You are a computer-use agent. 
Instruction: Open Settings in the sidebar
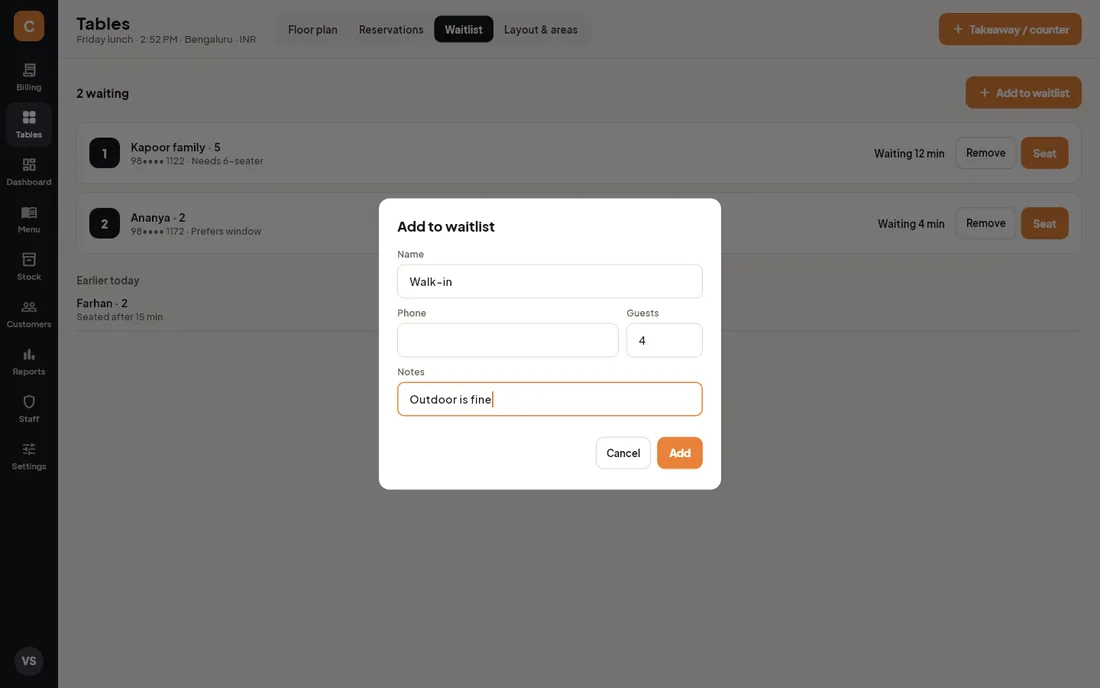click(29, 456)
